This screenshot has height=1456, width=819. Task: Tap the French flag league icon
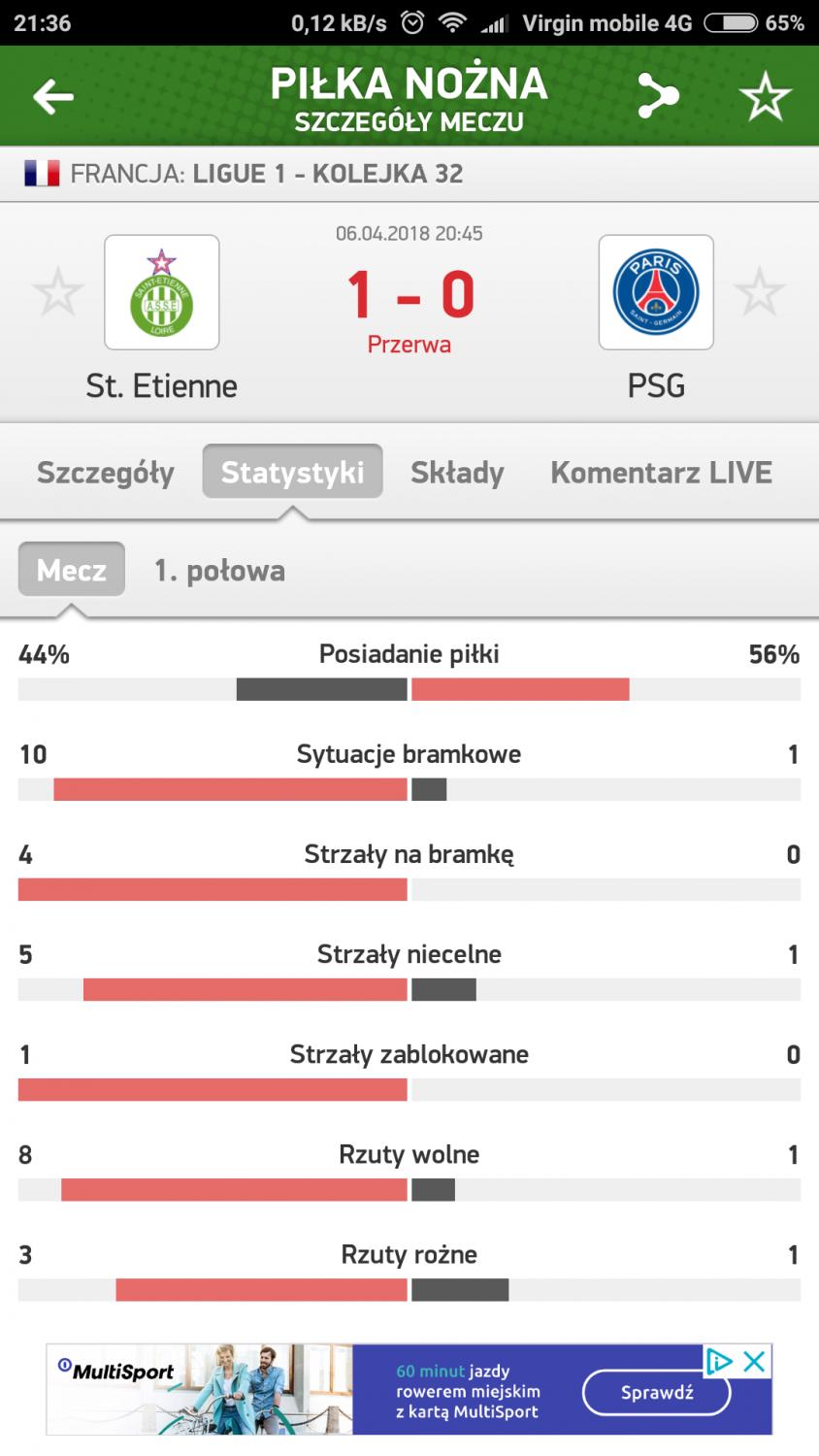point(42,174)
